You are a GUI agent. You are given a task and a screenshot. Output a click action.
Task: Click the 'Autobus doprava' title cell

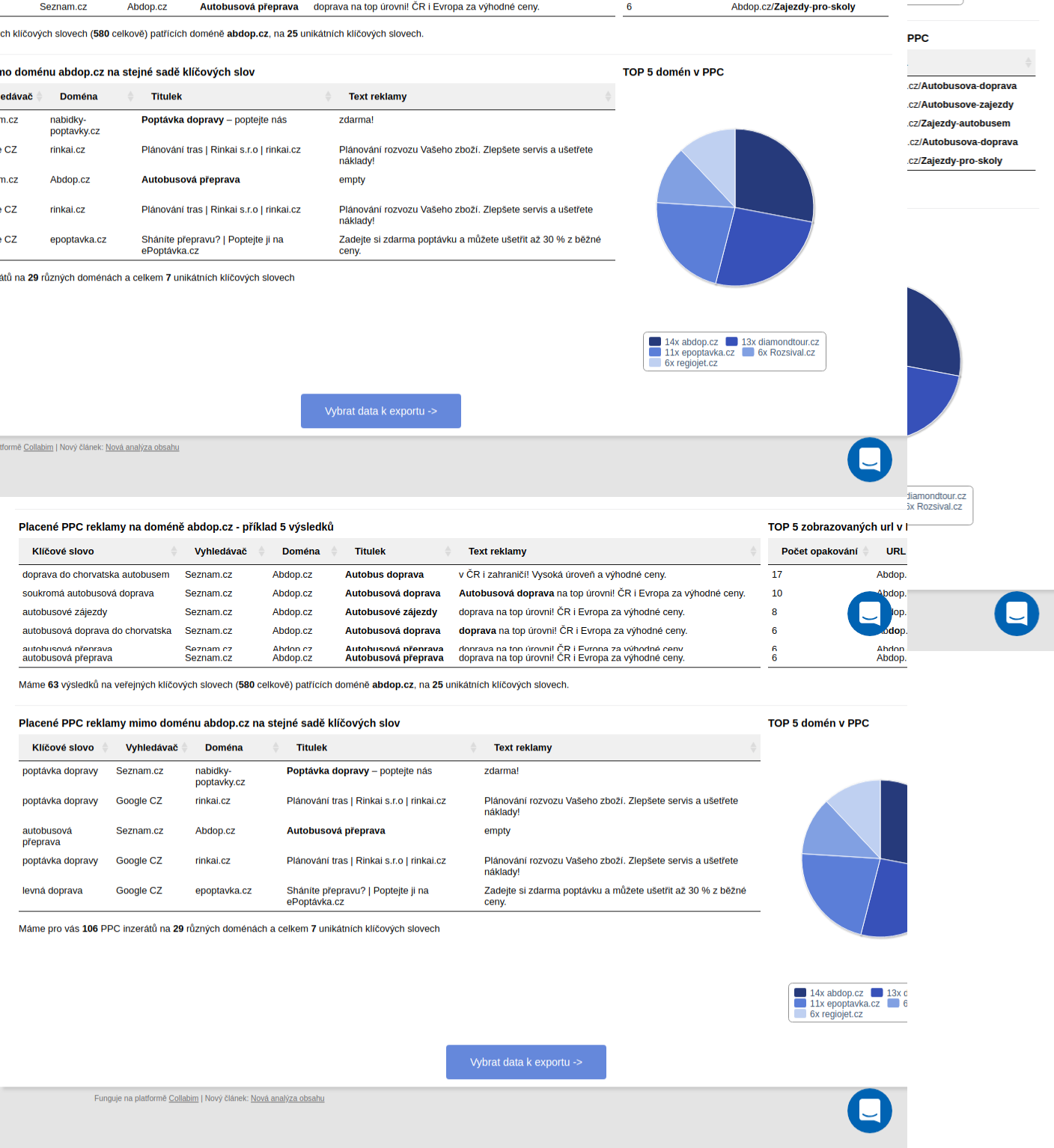(x=384, y=575)
